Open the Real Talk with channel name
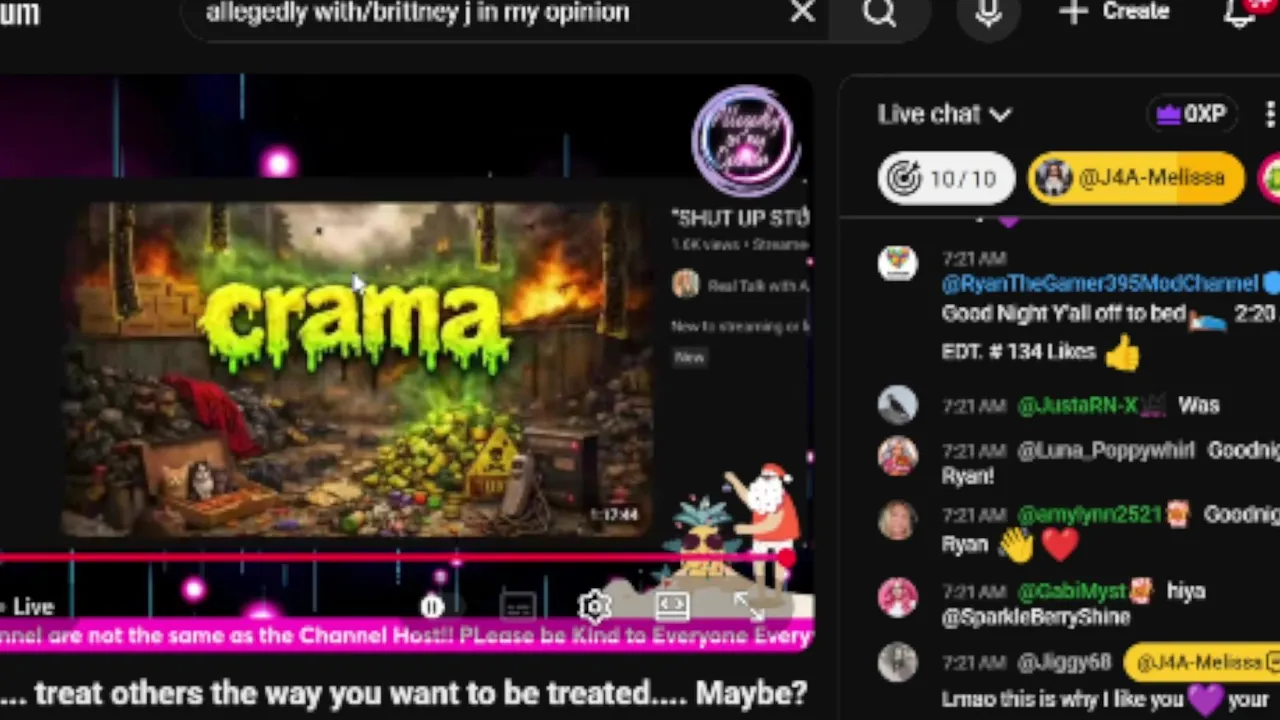Screen dimensions: 1280x720 pyautogui.click(x=758, y=286)
